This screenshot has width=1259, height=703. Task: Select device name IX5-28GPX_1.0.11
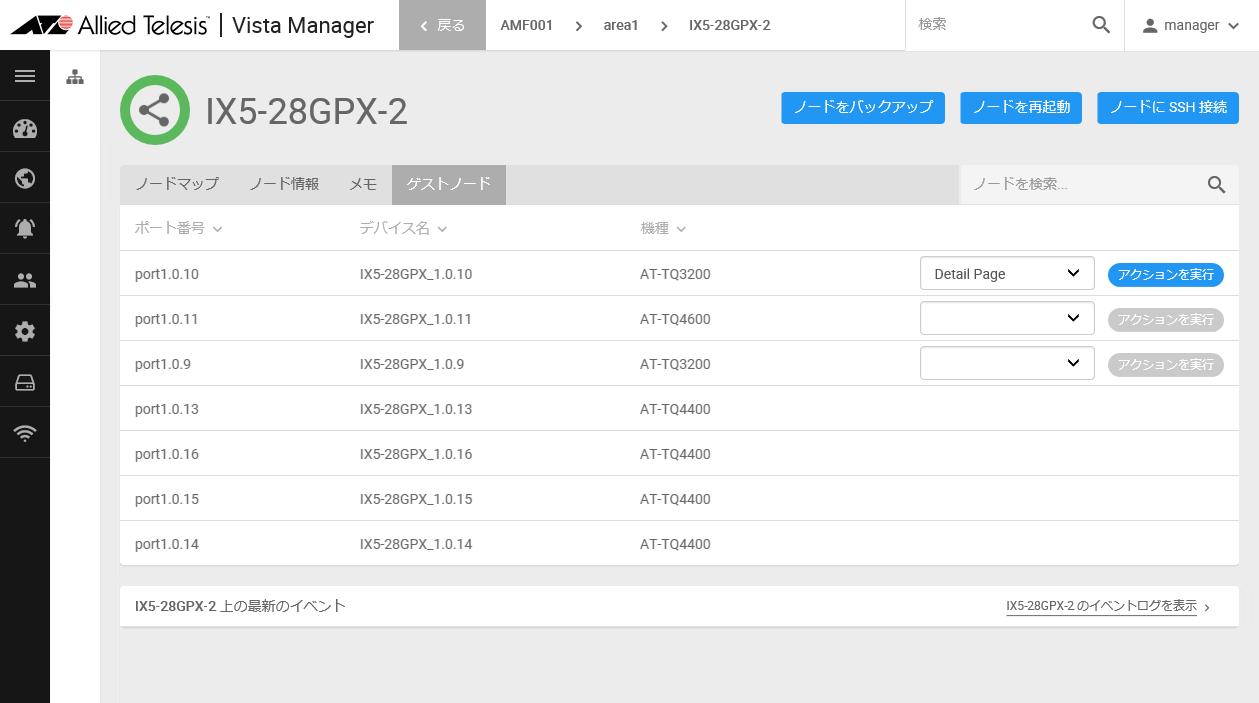(x=416, y=319)
